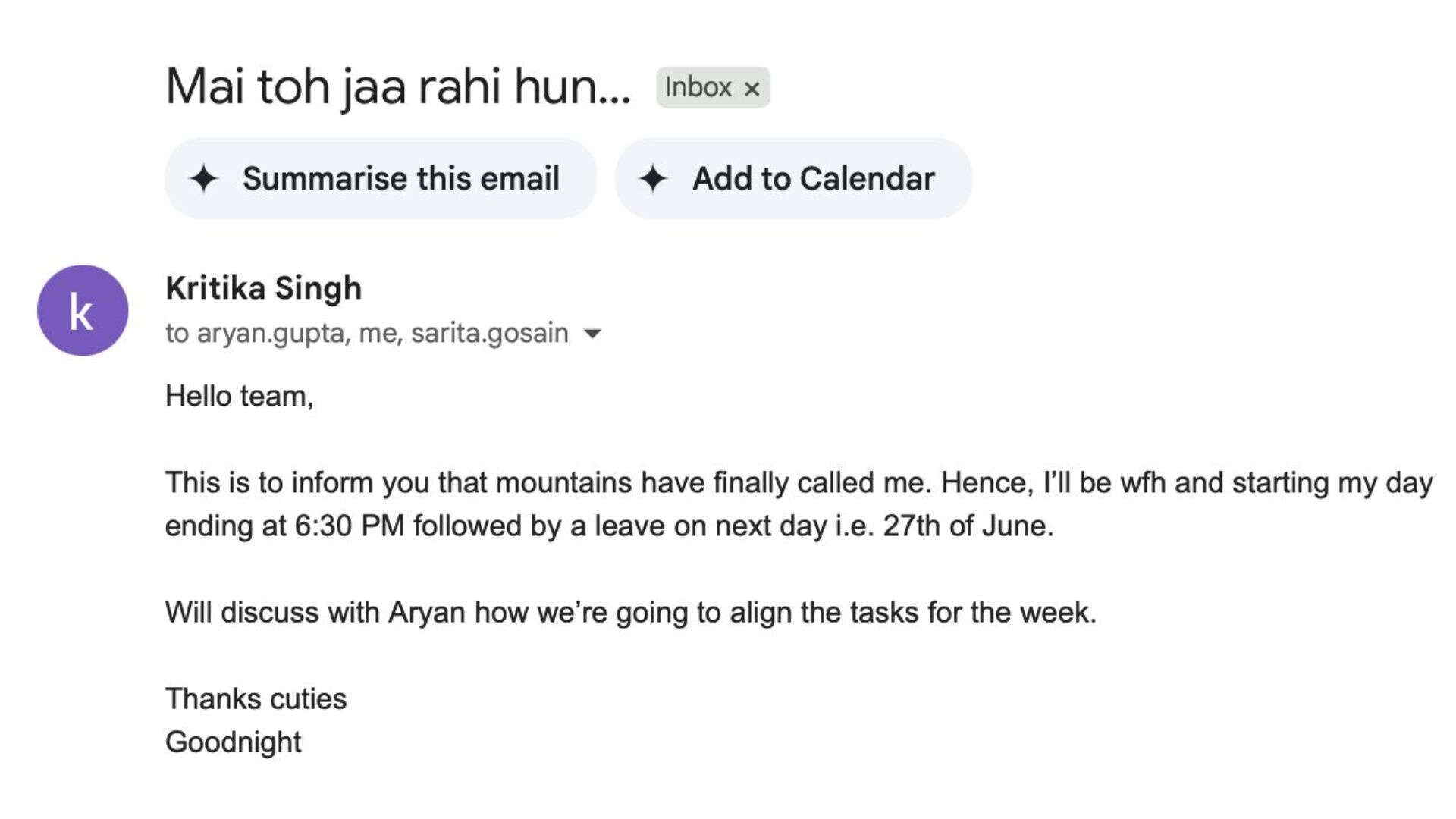
Task: Click the email subject Mai toh jaa rahi hun
Action: (x=397, y=86)
